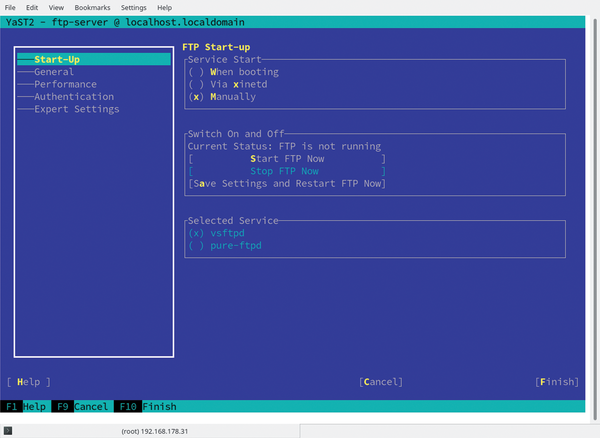Select the Expert Settings tree entry
Screen dimensions: 600x438
coord(77,109)
